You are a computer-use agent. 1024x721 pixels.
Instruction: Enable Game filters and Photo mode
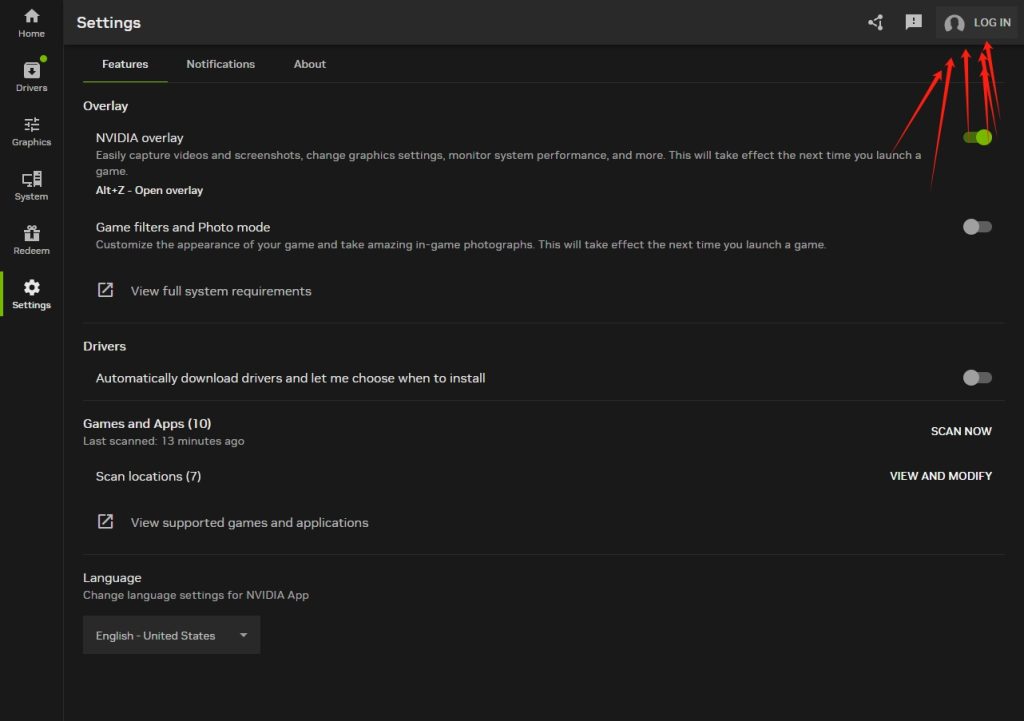(x=977, y=227)
